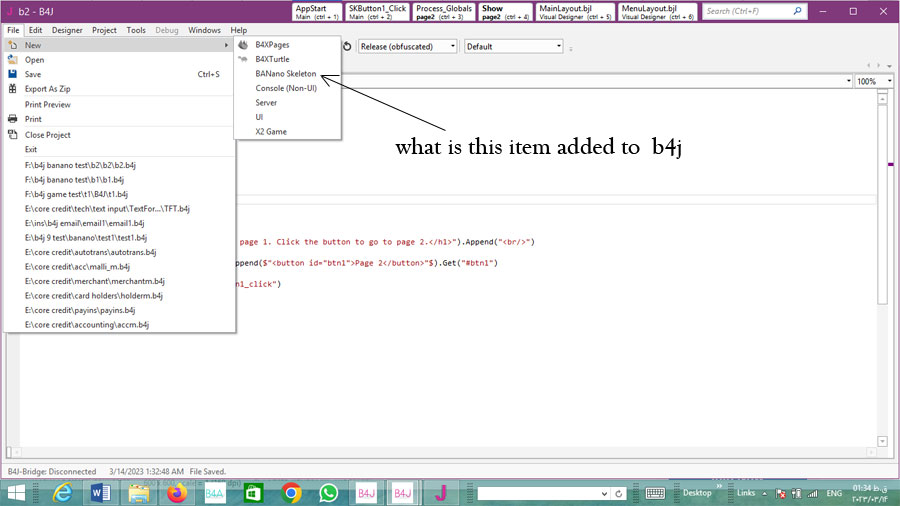Click the pink J icon in taskbar

click(x=441, y=493)
